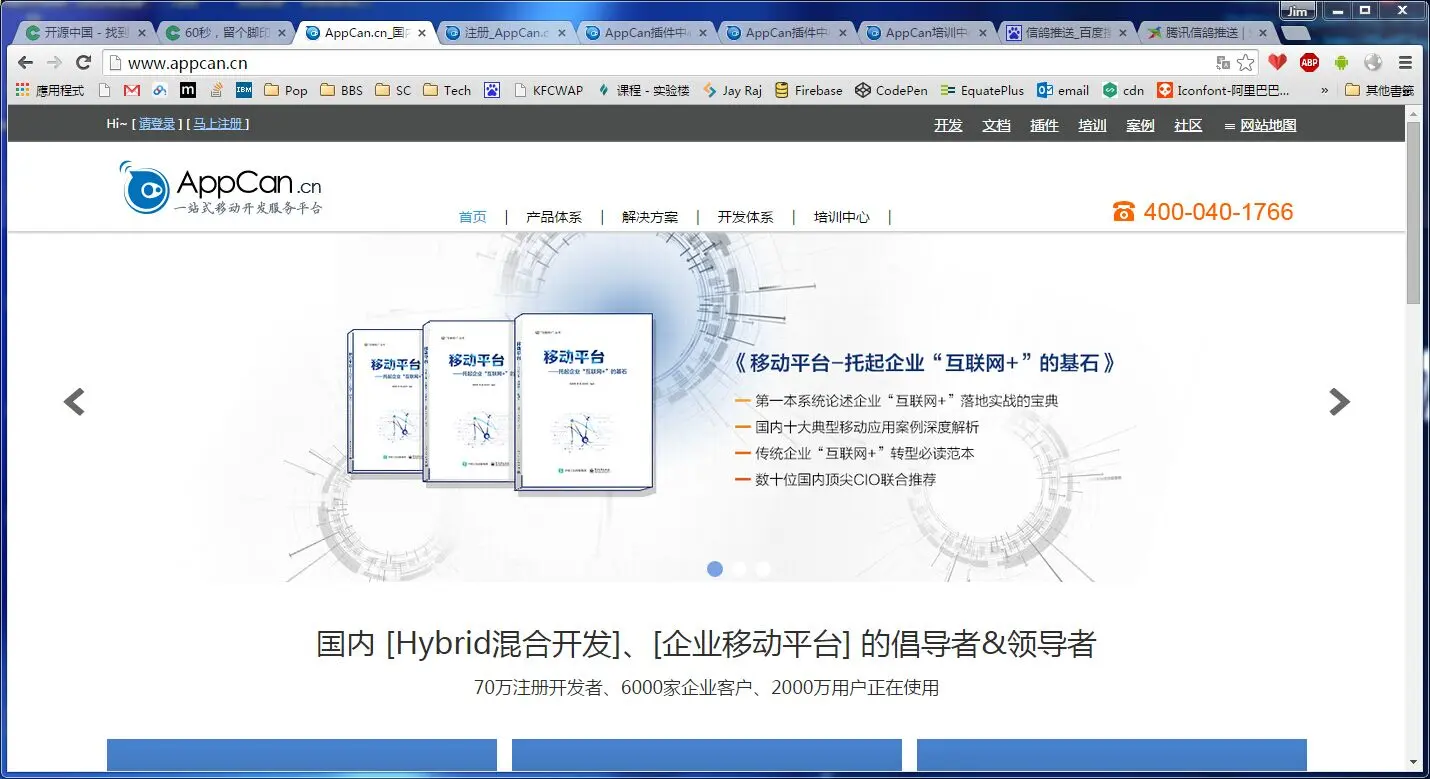The image size is (1430, 779).
Task: Select the third carousel dot indicator
Action: tap(763, 569)
